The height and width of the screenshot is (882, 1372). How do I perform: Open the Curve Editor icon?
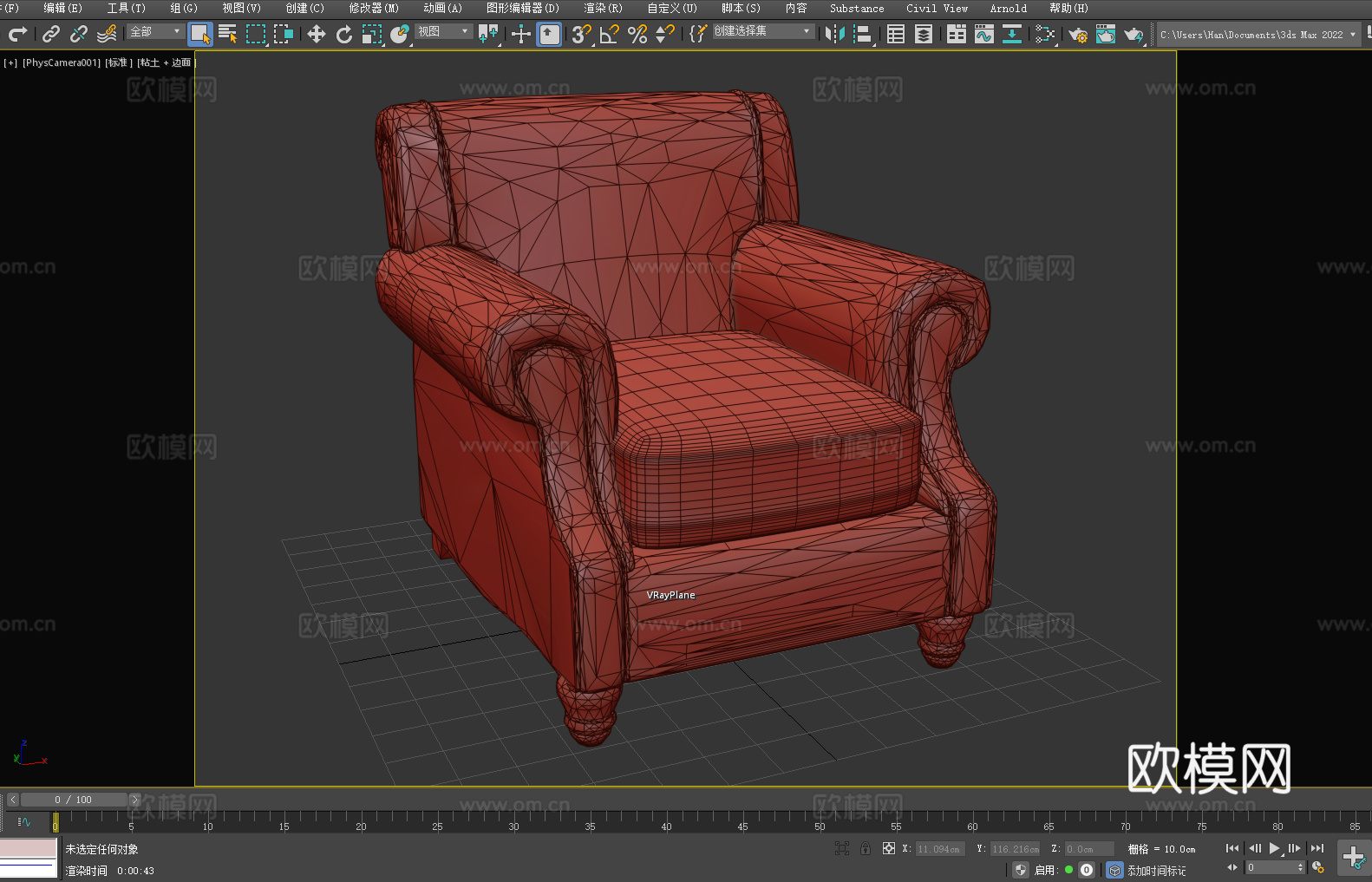click(984, 34)
